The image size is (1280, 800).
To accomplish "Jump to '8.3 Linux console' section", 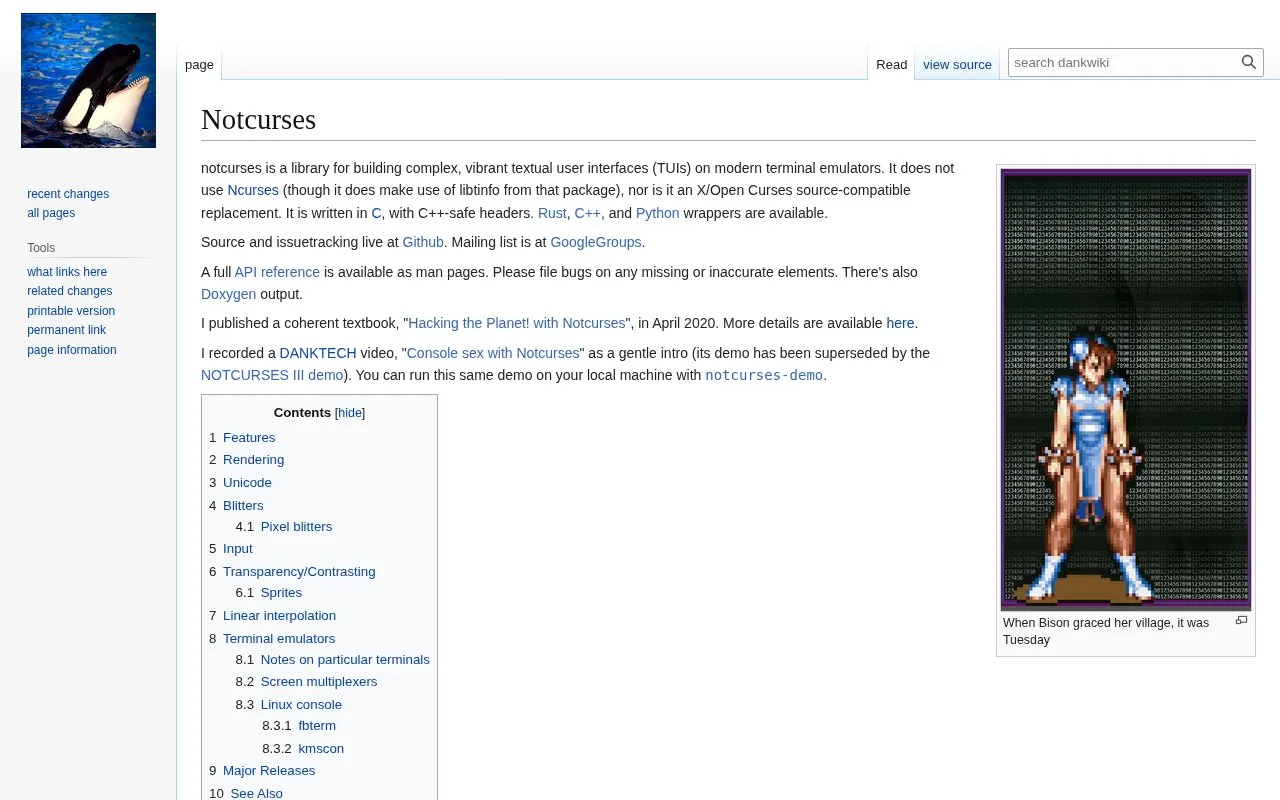I will [x=289, y=705].
